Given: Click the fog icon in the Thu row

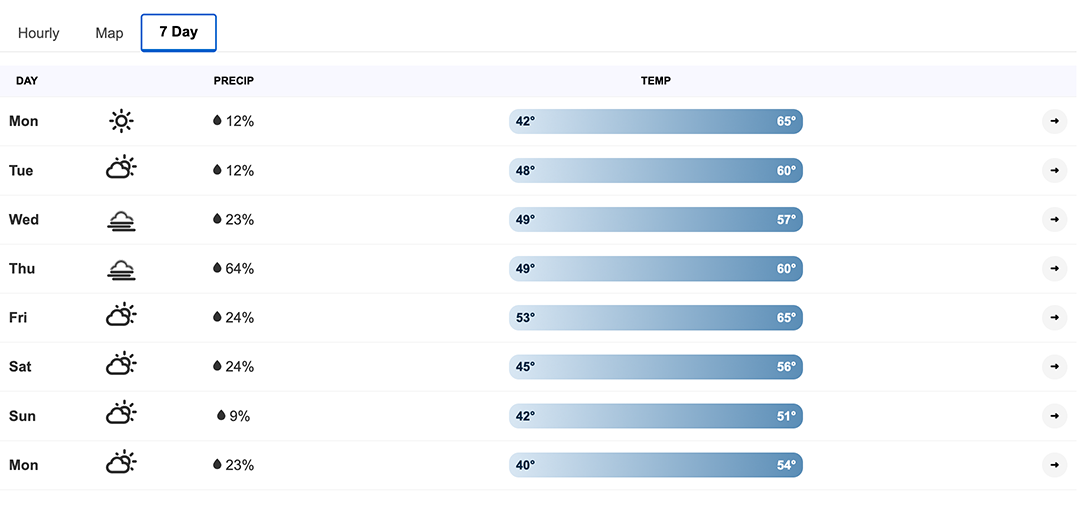Looking at the screenshot, I should 122,270.
